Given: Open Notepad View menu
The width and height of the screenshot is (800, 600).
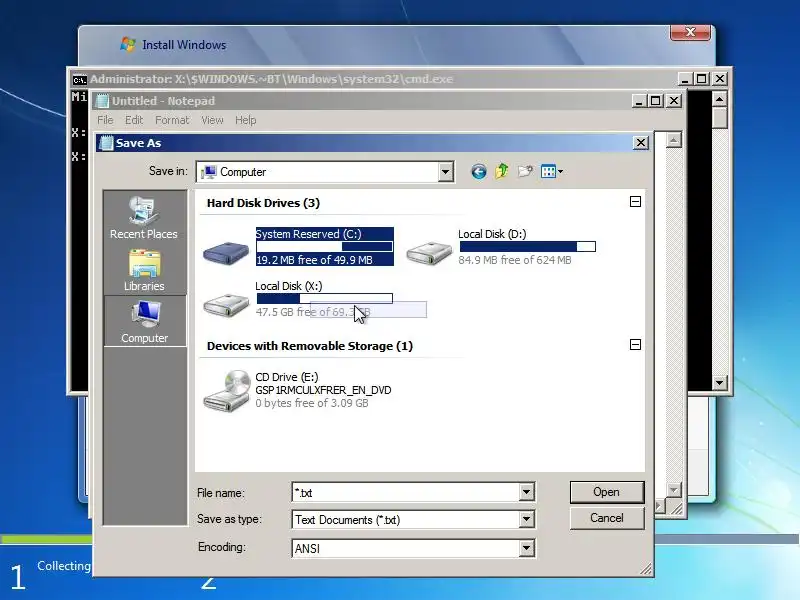Looking at the screenshot, I should pyautogui.click(x=212, y=120).
